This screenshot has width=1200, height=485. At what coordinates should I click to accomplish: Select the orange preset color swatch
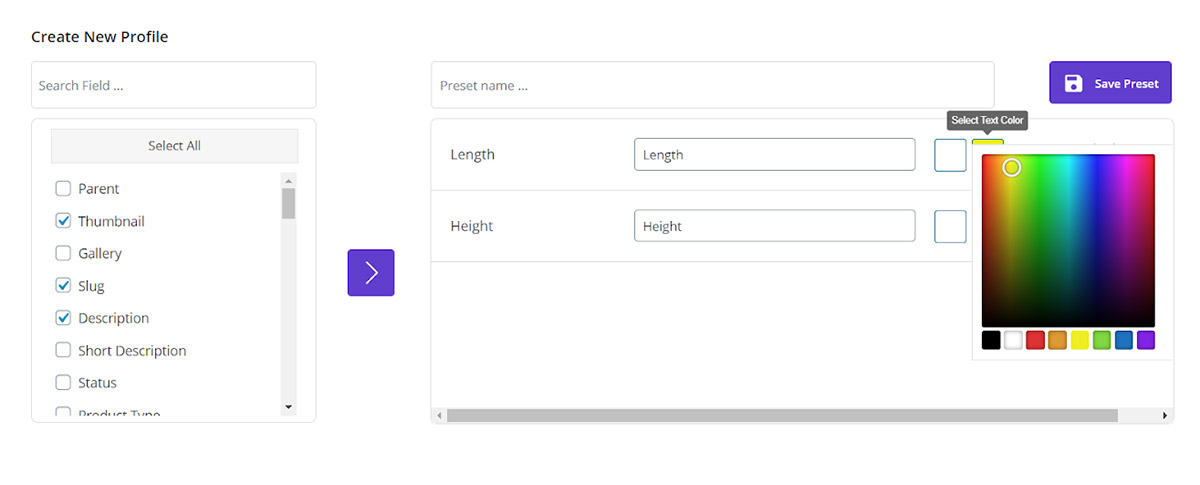coord(1057,340)
